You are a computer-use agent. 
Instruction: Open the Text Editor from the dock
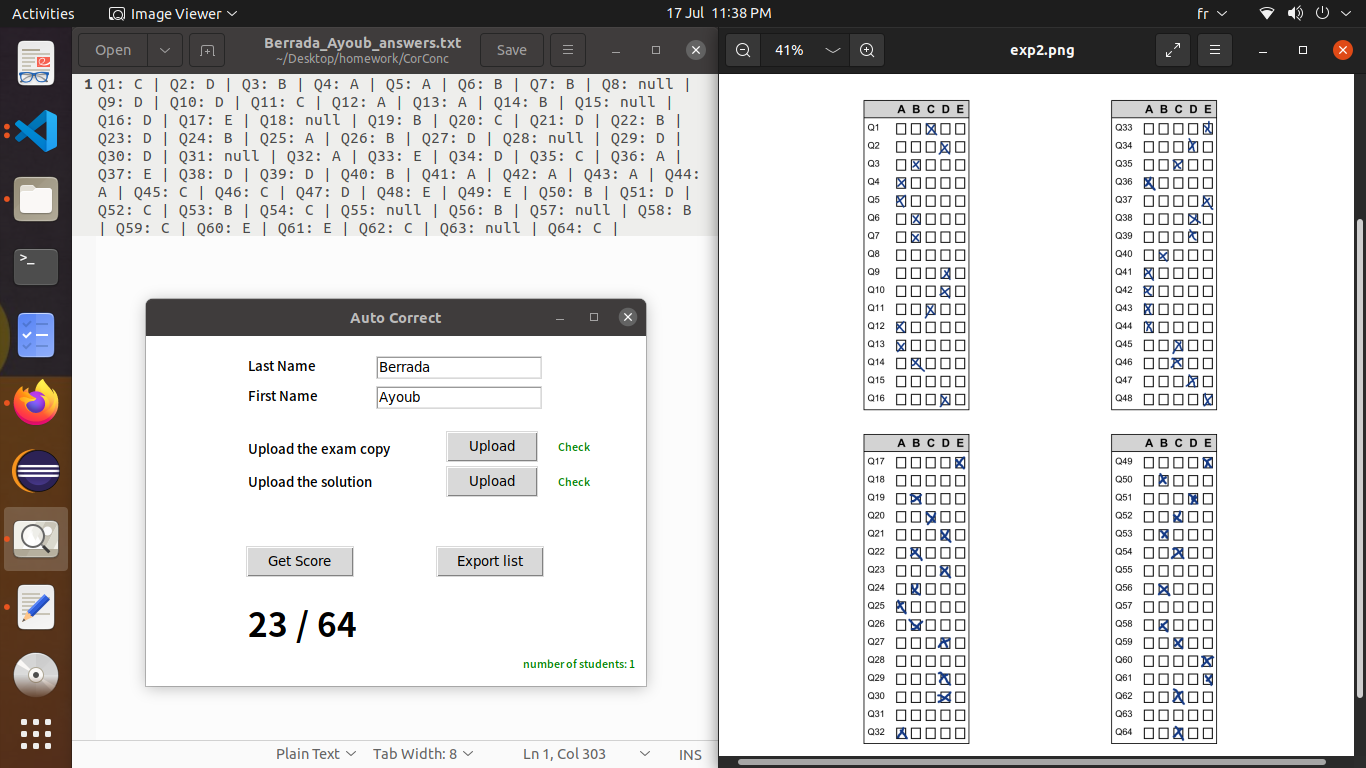(x=36, y=607)
